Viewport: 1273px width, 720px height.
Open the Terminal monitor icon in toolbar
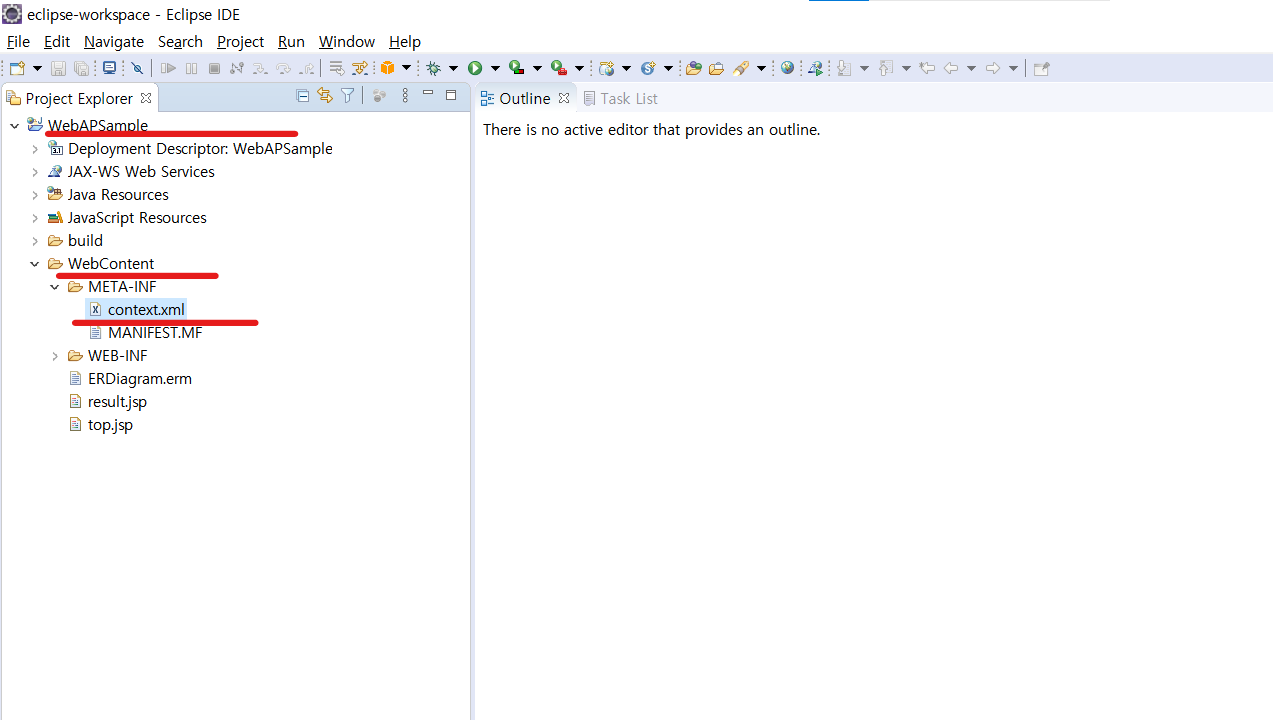click(109, 68)
